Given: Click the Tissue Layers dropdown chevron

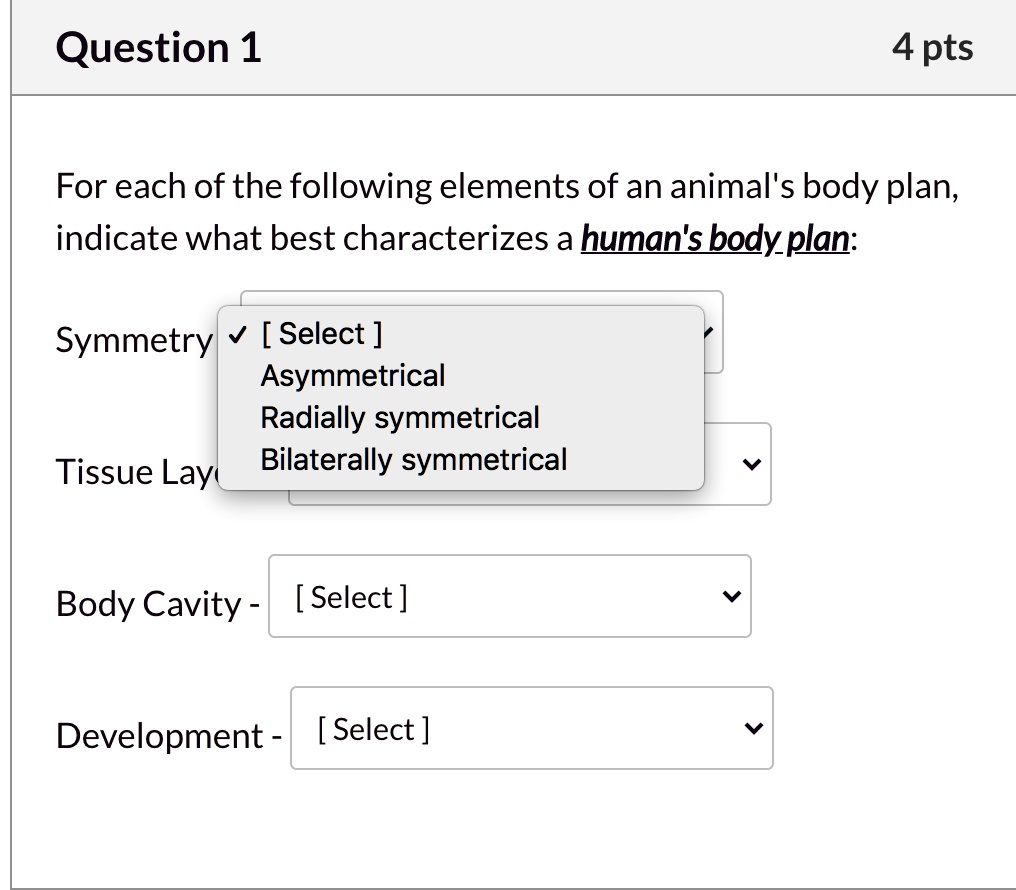Looking at the screenshot, I should click(748, 464).
